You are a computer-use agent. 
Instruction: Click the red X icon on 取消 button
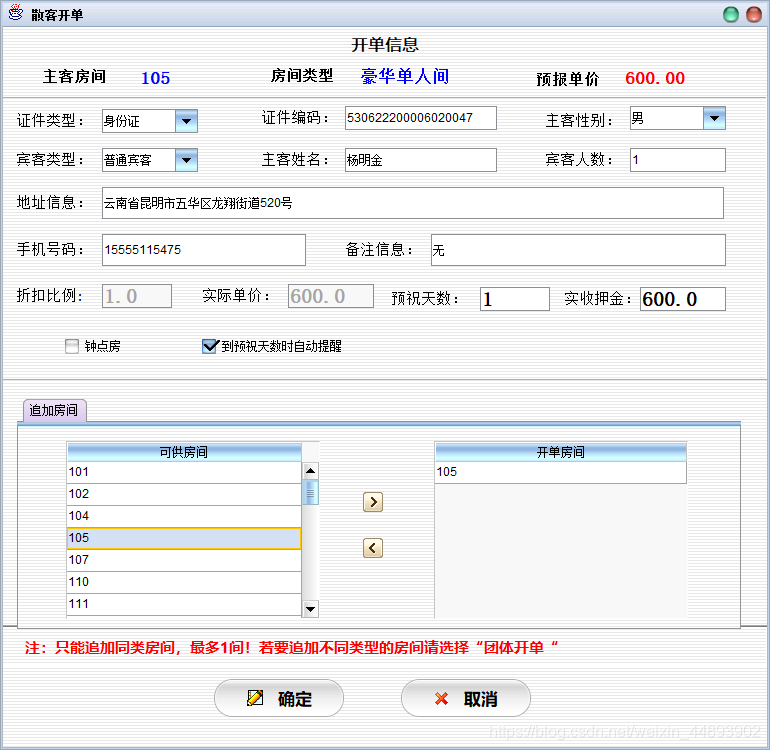pyautogui.click(x=441, y=698)
